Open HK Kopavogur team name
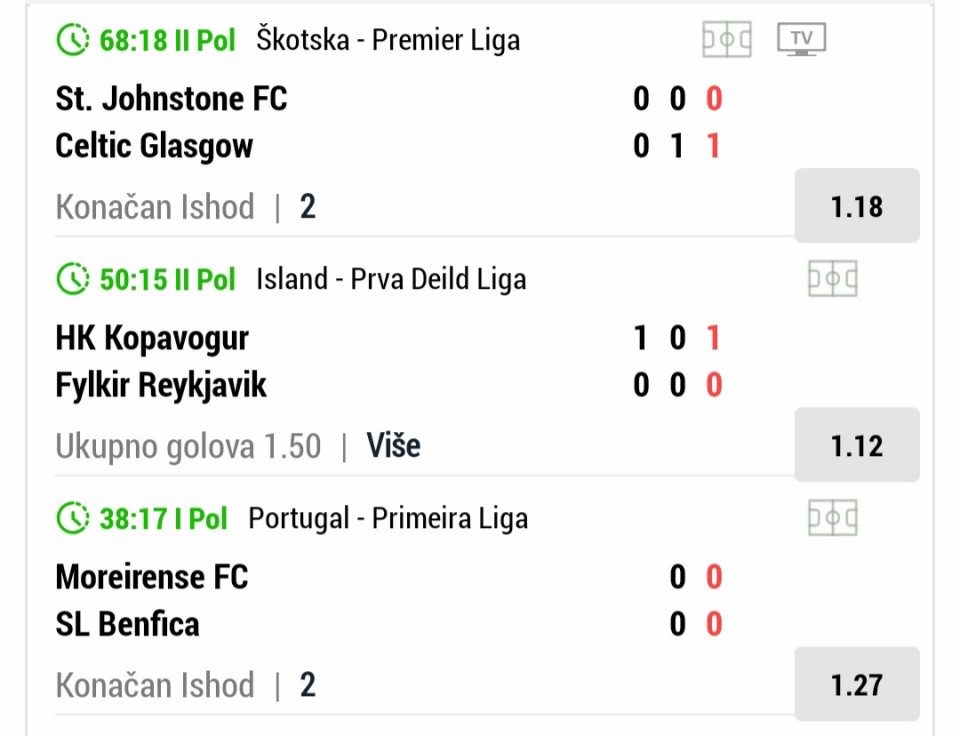The height and width of the screenshot is (736, 960). (x=152, y=338)
